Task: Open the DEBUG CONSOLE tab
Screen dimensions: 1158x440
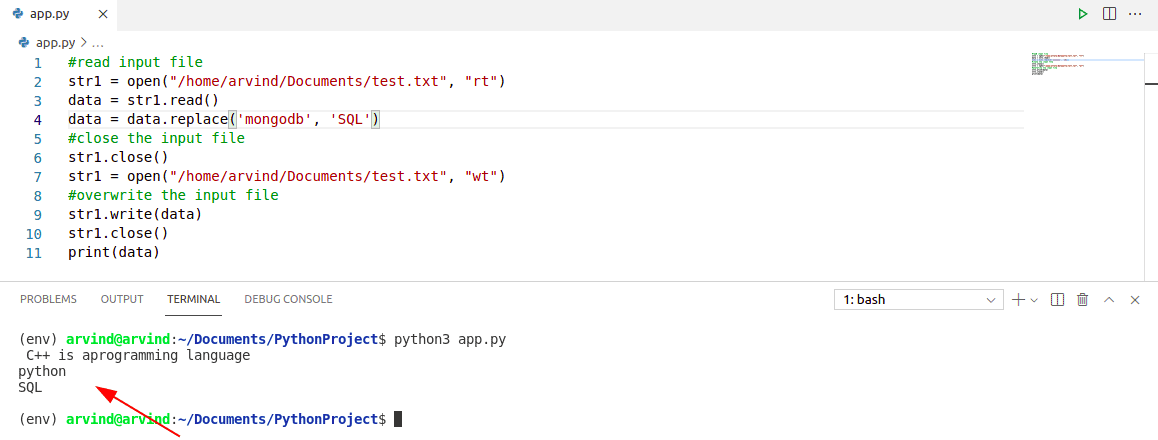Action: (288, 299)
